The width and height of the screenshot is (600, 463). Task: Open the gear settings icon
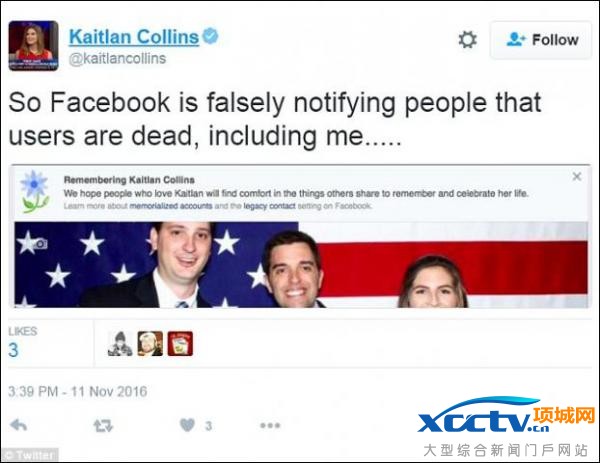pyautogui.click(x=467, y=39)
